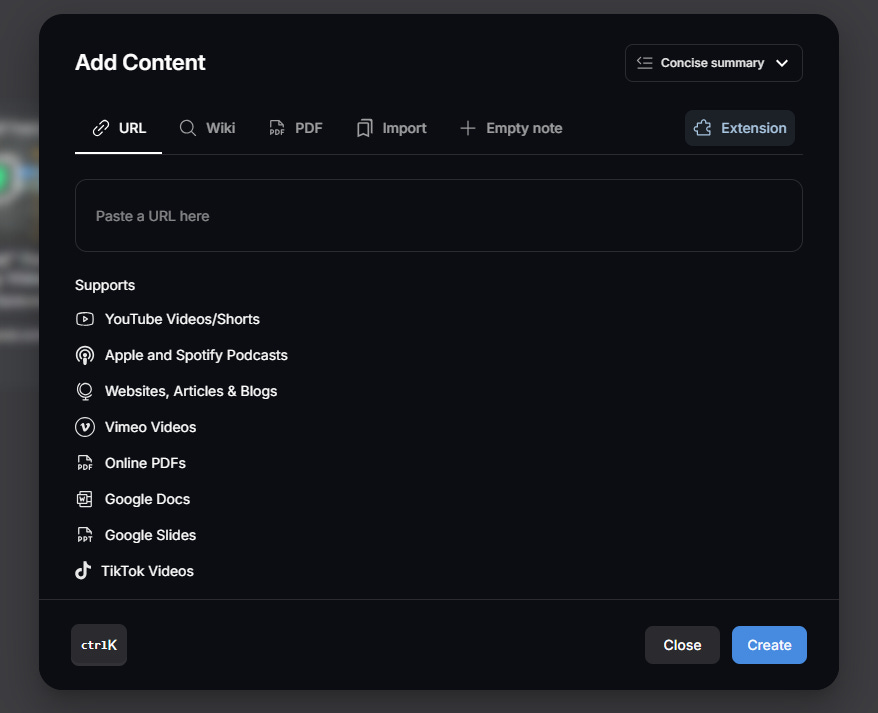This screenshot has height=713, width=878.
Task: Click the TikTok logo icon
Action: tap(83, 571)
